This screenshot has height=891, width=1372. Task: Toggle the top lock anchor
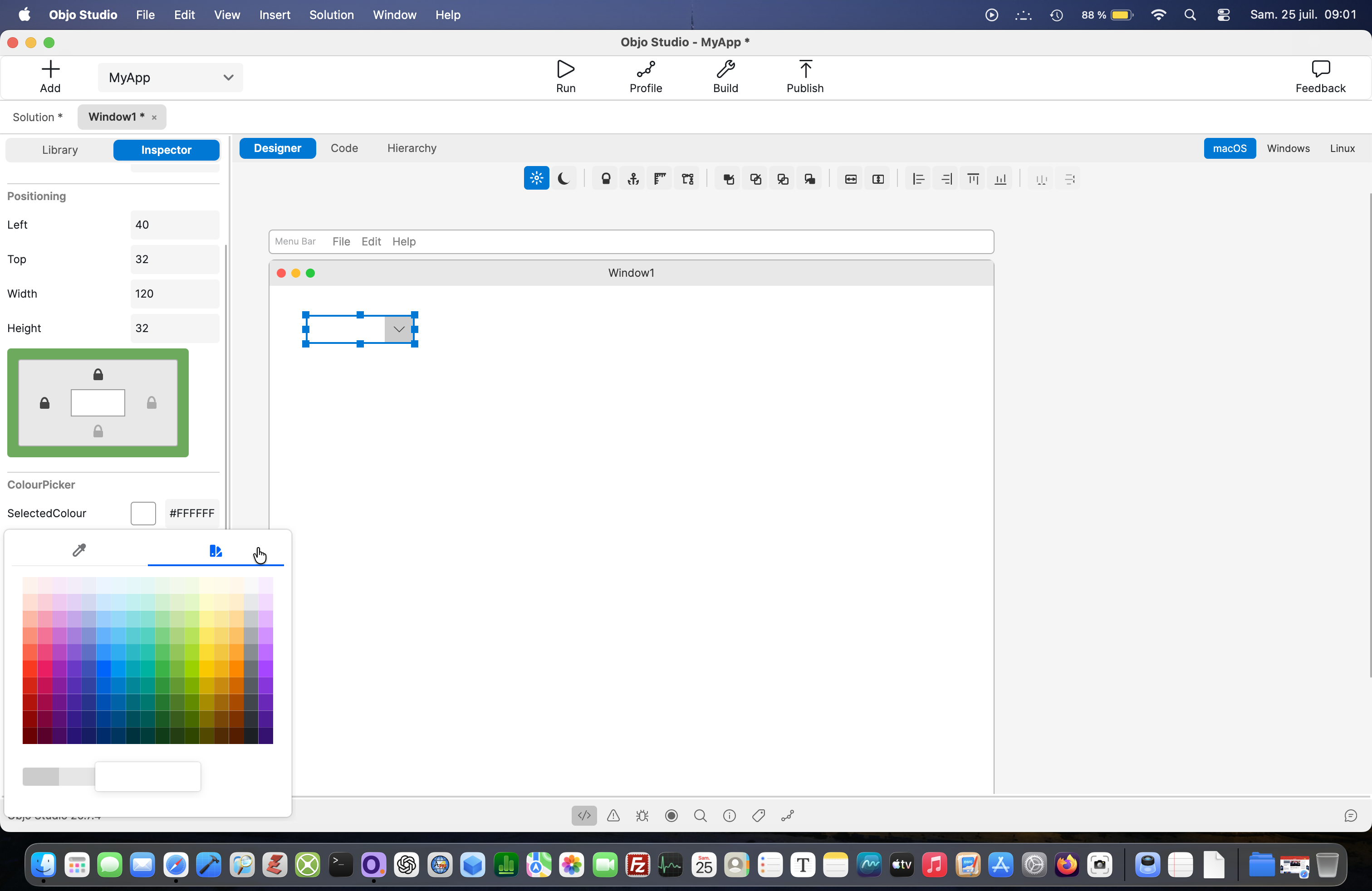tap(98, 375)
